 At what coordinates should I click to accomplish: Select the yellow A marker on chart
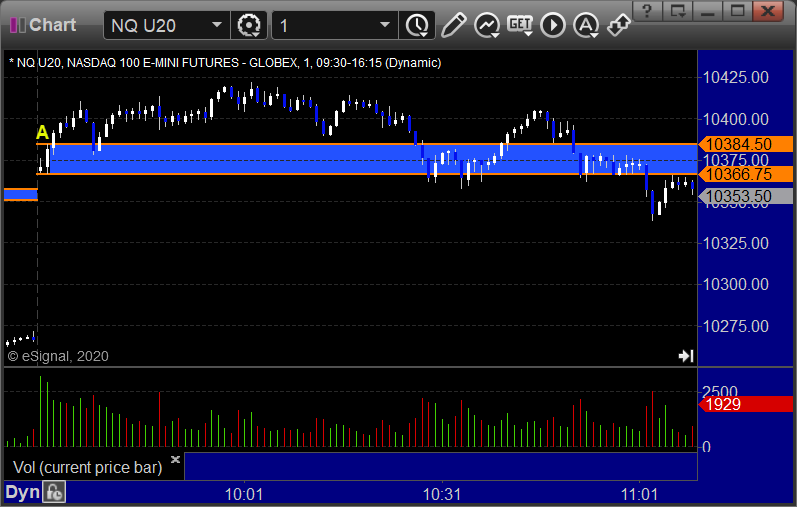tap(42, 133)
